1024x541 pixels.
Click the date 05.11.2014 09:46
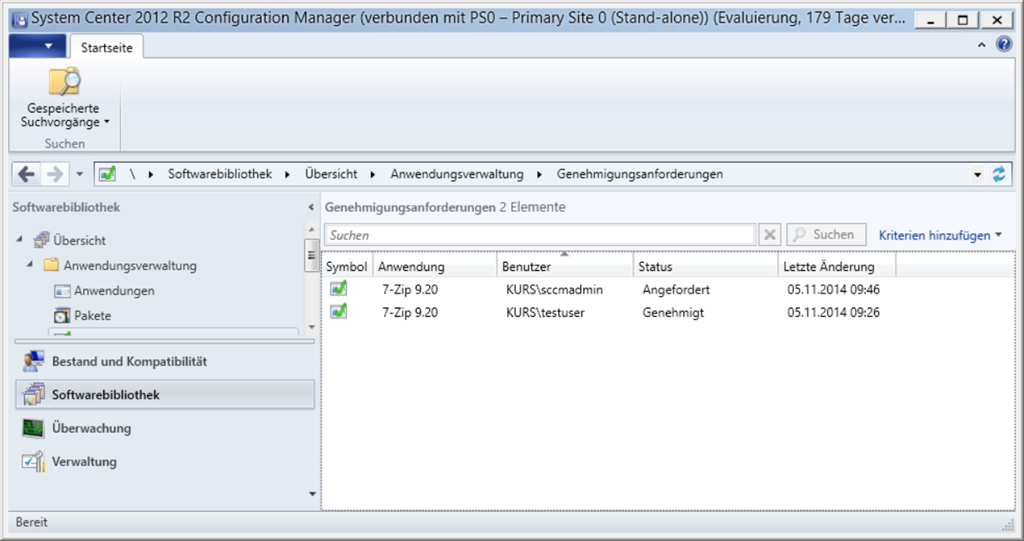[x=833, y=289]
